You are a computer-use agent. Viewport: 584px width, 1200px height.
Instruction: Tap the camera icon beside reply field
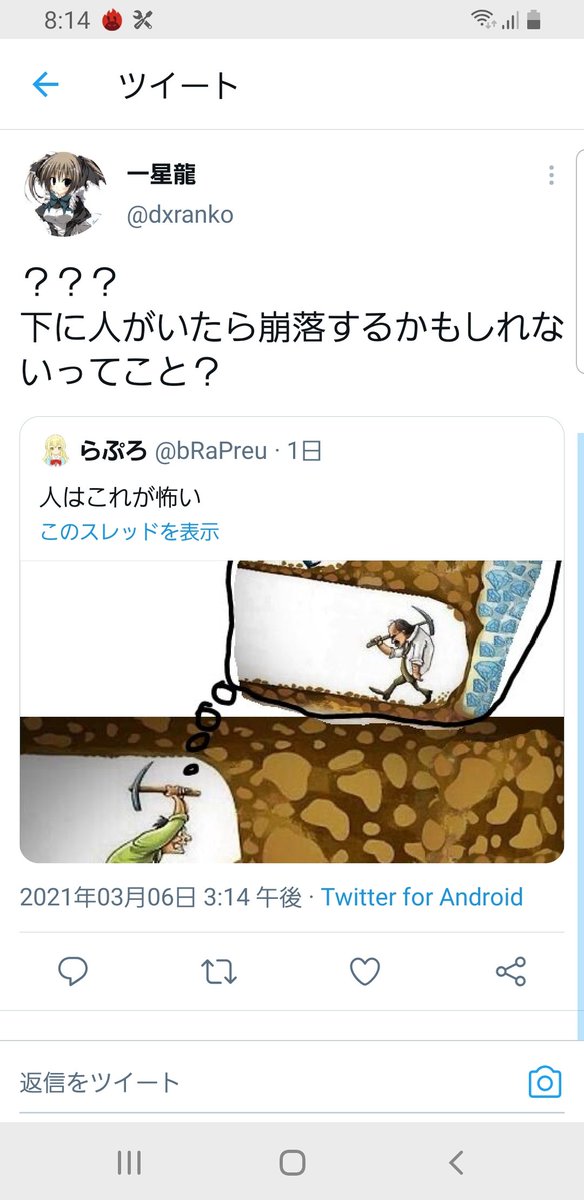point(545,1082)
